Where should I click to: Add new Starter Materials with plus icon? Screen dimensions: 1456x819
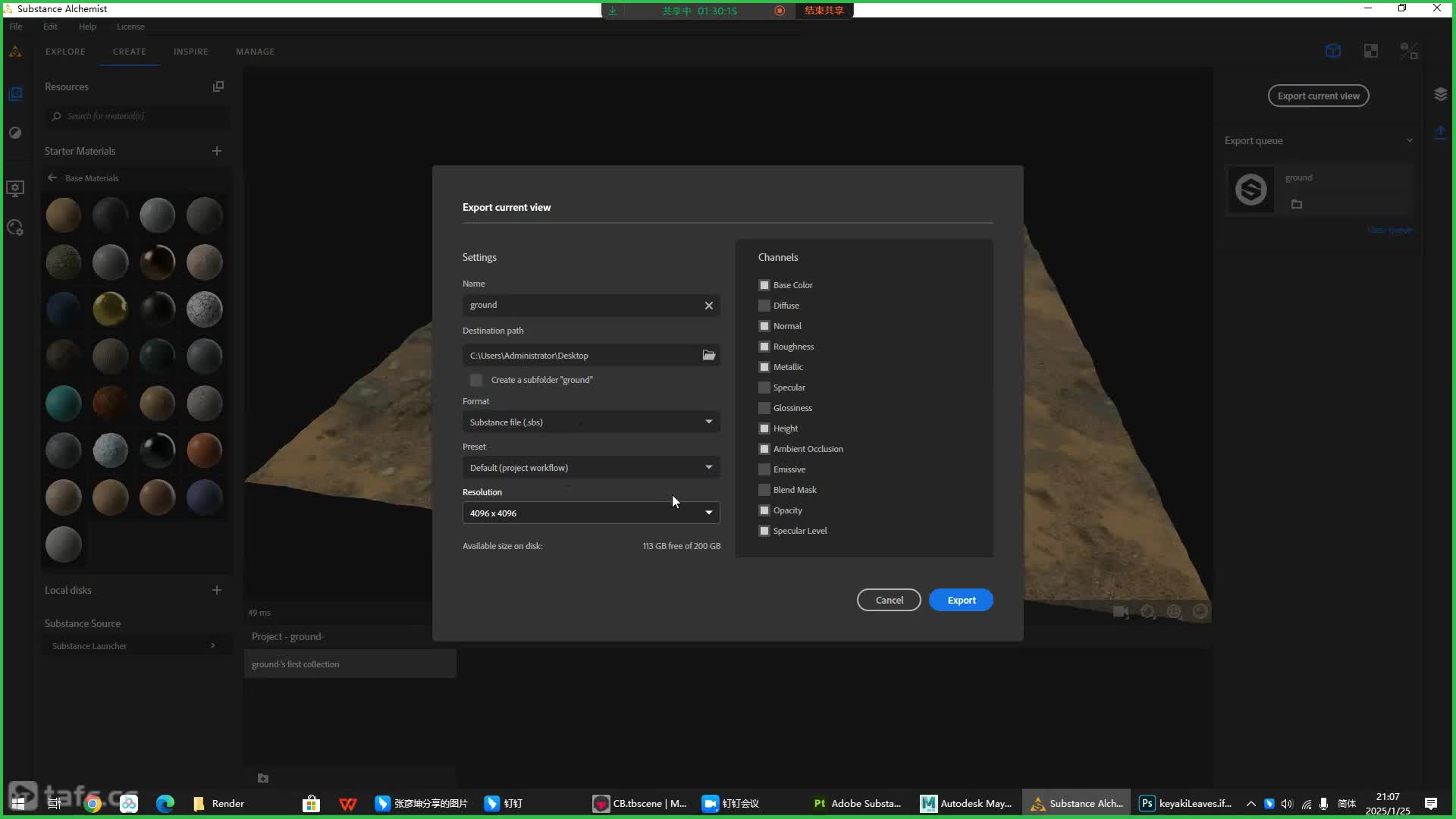[217, 151]
